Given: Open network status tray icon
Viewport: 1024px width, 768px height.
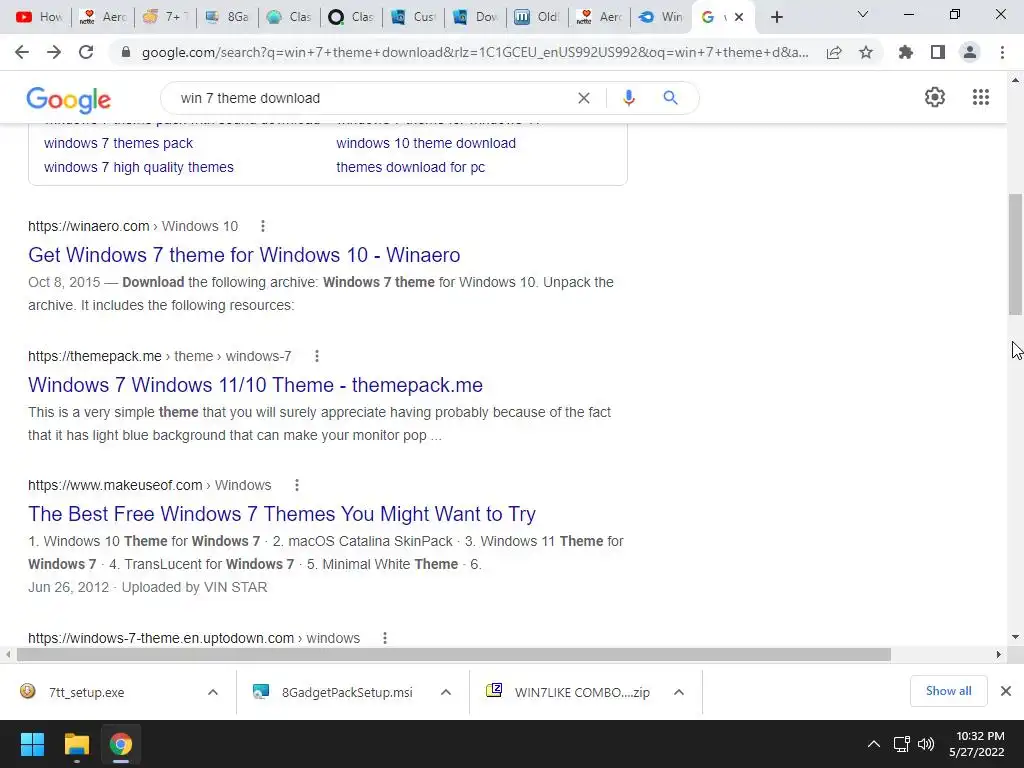Looking at the screenshot, I should tap(901, 744).
